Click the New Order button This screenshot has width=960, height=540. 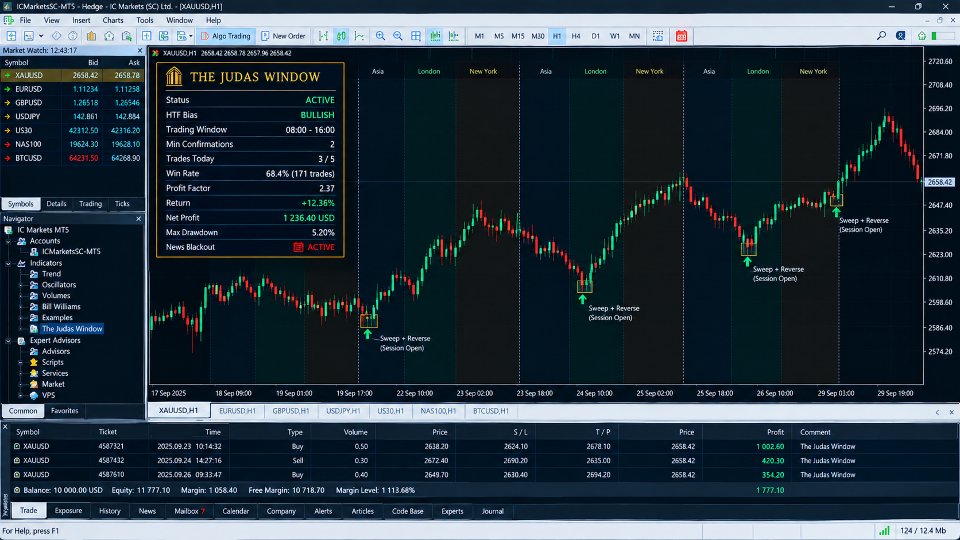point(283,36)
